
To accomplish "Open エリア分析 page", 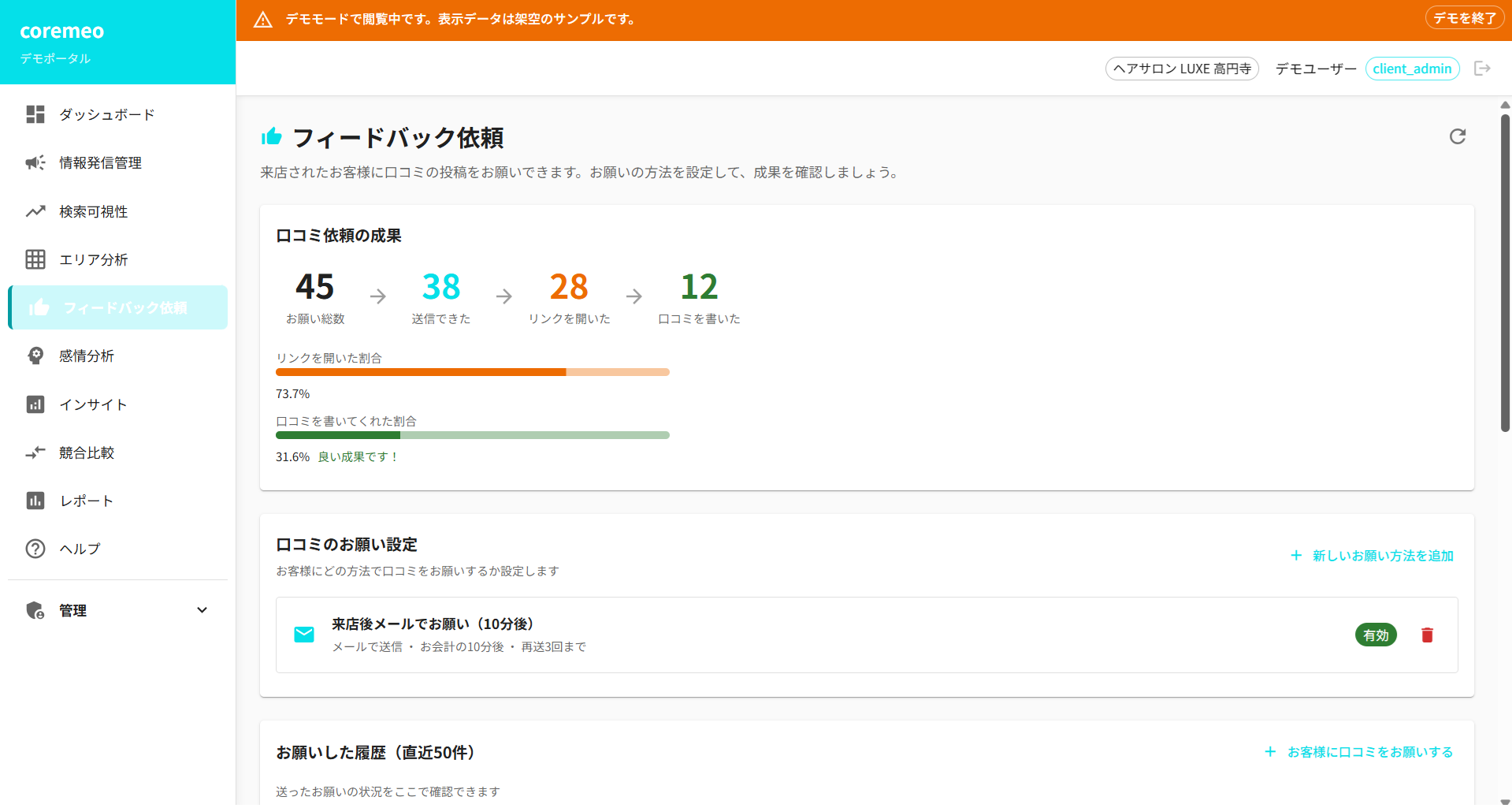I will tap(118, 259).
